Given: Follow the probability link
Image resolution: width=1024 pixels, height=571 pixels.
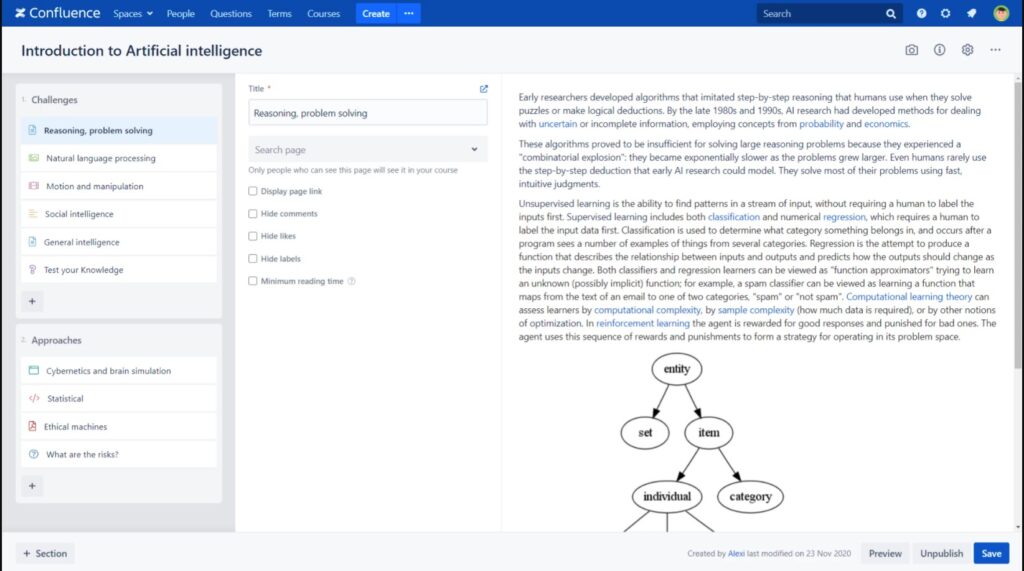Looking at the screenshot, I should click(822, 123).
